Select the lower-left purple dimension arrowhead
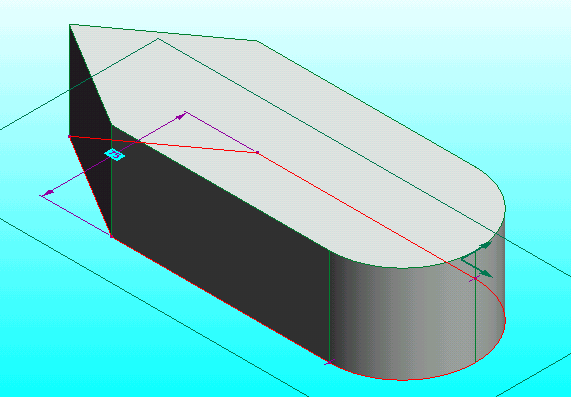 click(48, 192)
